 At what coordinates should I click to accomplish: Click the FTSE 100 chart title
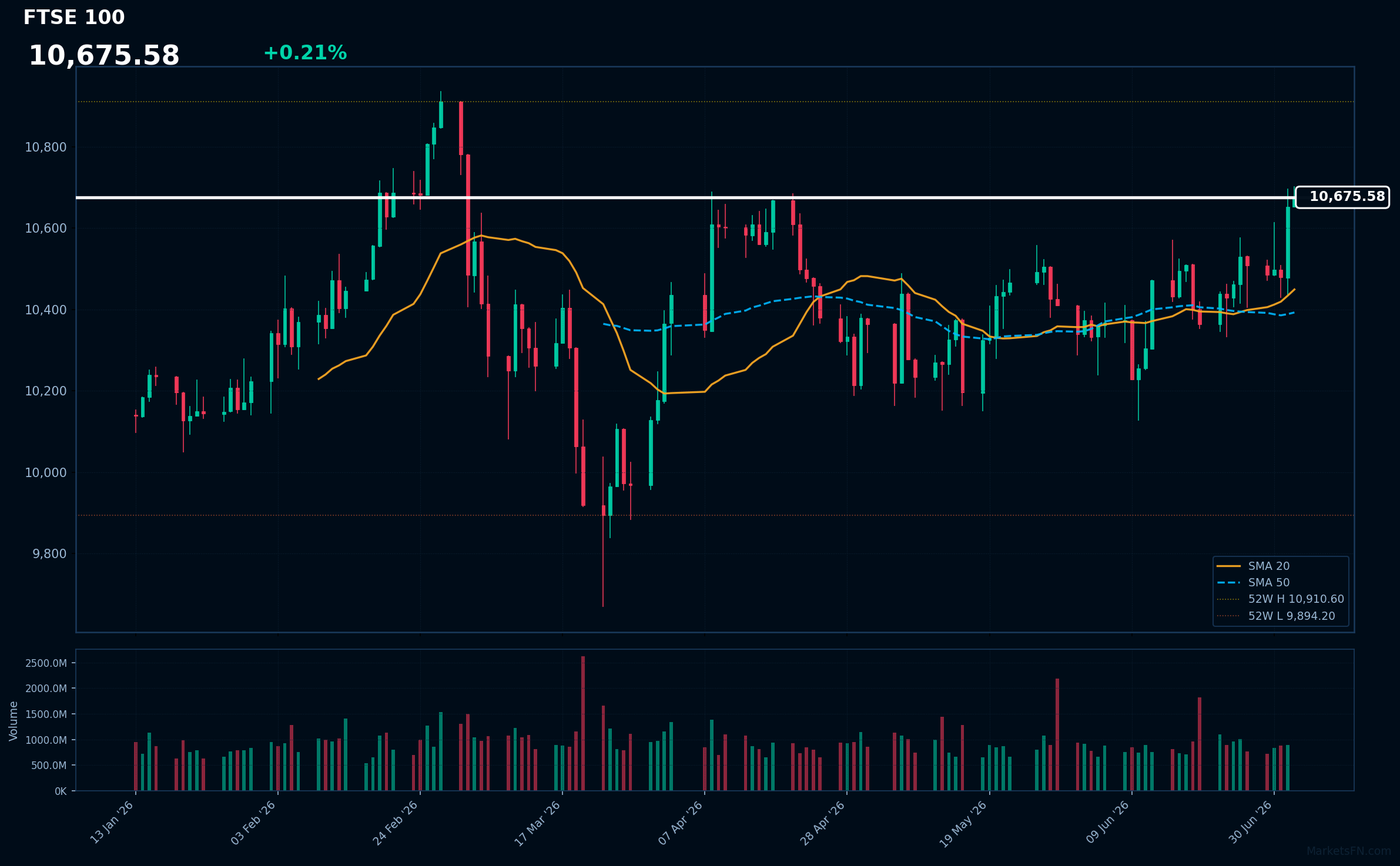(74, 18)
